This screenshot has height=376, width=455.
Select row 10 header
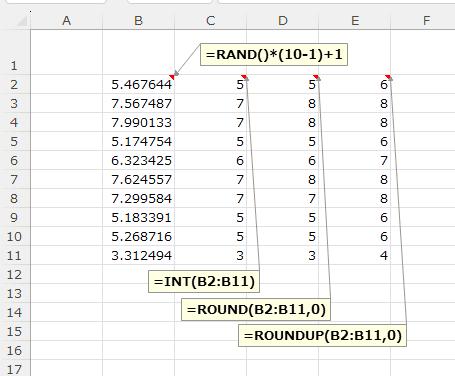[x=15, y=236]
